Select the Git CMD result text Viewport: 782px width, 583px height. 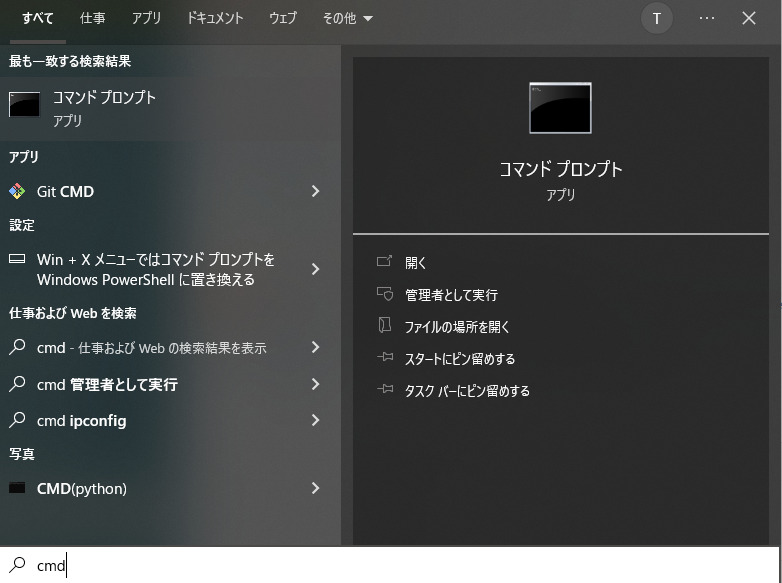click(65, 192)
